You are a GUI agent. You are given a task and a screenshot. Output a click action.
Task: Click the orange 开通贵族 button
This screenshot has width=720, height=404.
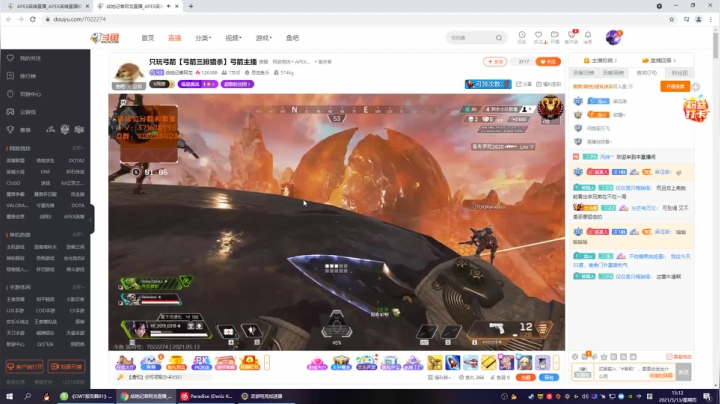(675, 86)
